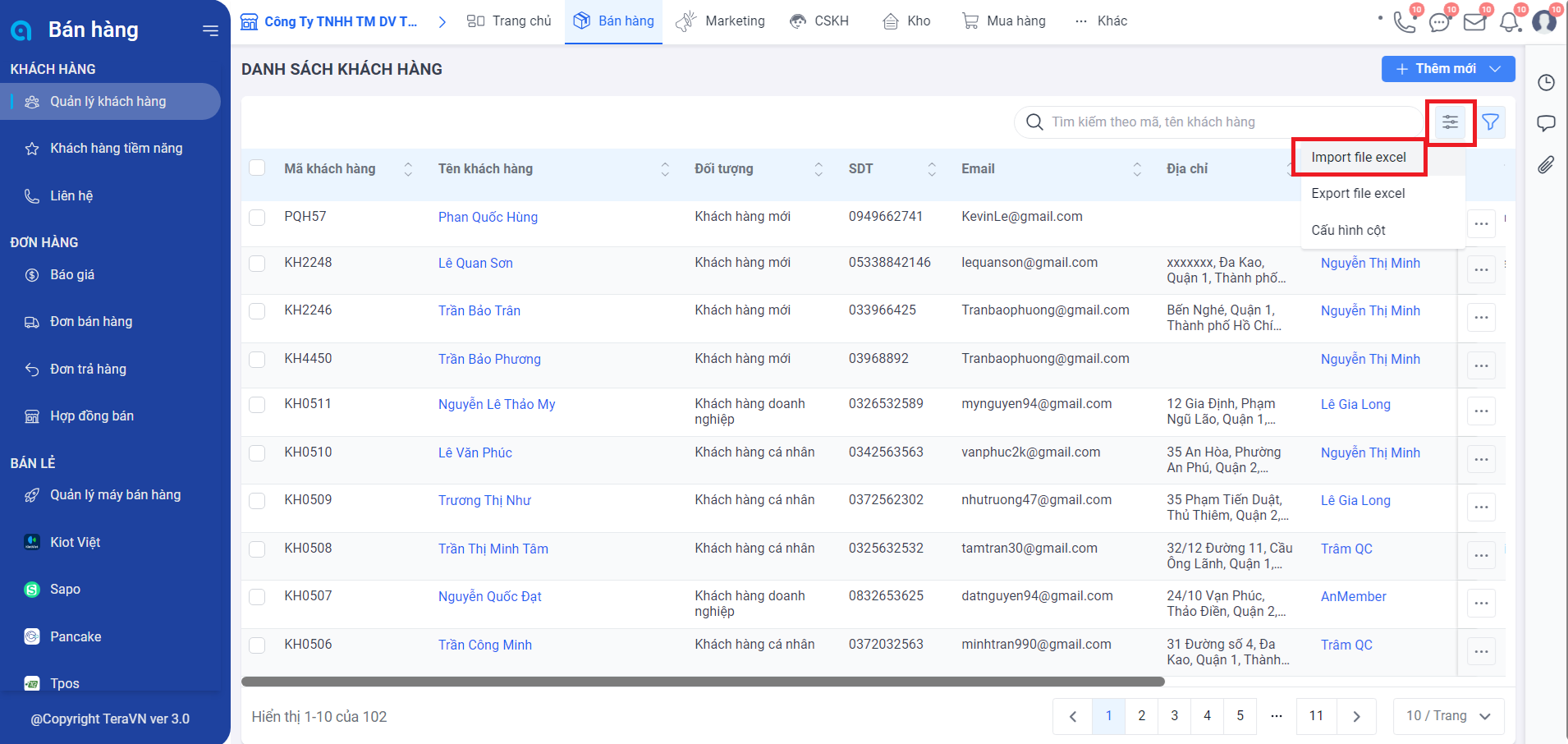Open more actions for row KH0510
Viewport: 1568px width, 744px height.
[x=1481, y=459]
